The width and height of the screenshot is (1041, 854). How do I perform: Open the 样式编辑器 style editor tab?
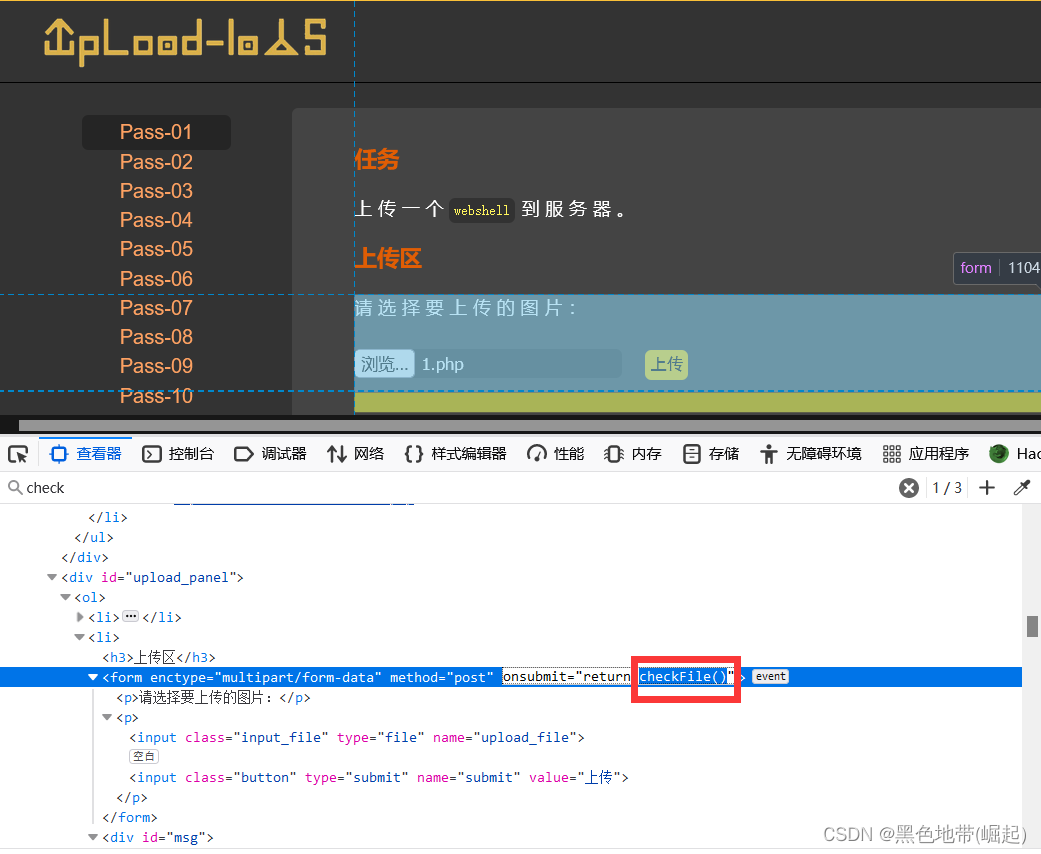click(455, 454)
